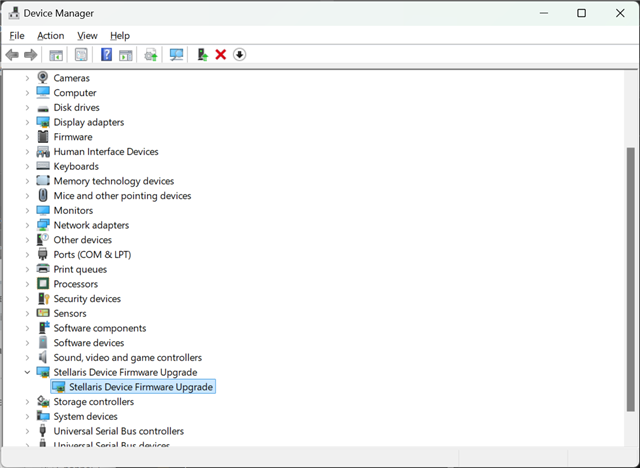
Task: Click the Forward arrow toolbar icon
Action: click(31, 55)
